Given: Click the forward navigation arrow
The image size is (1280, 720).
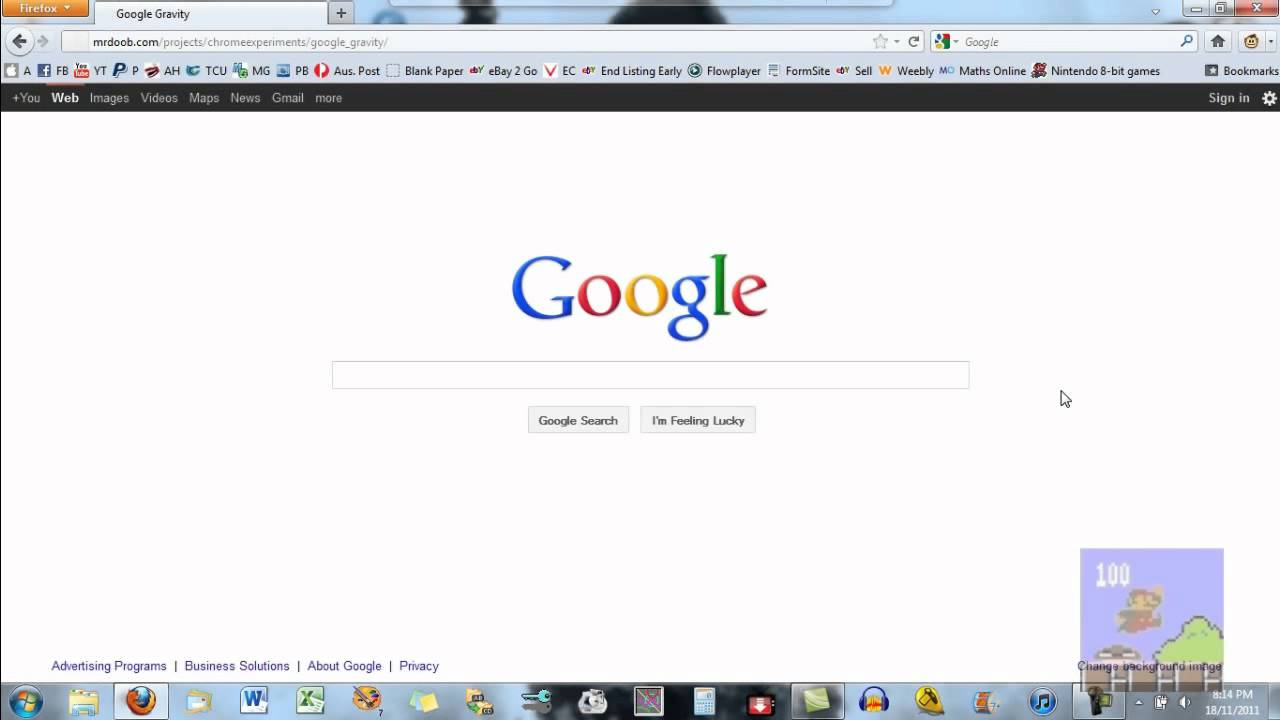Looking at the screenshot, I should click(x=42, y=42).
